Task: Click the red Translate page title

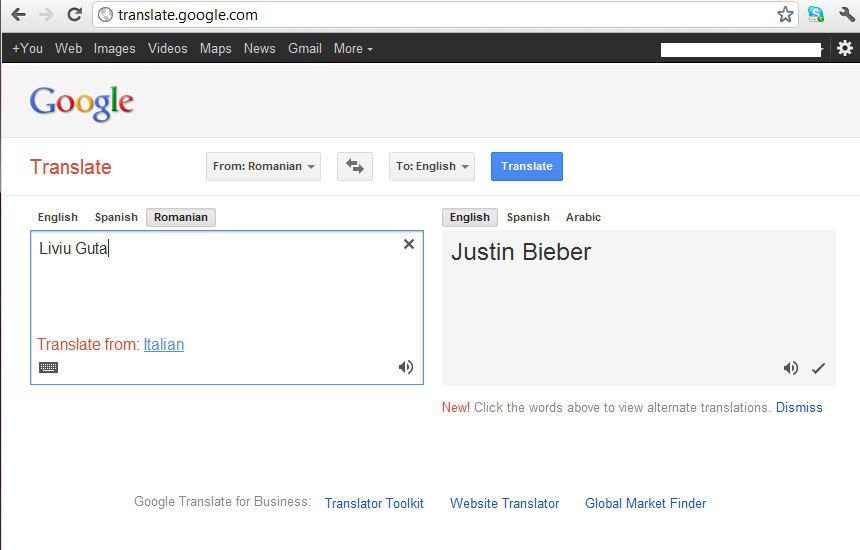Action: (x=71, y=167)
